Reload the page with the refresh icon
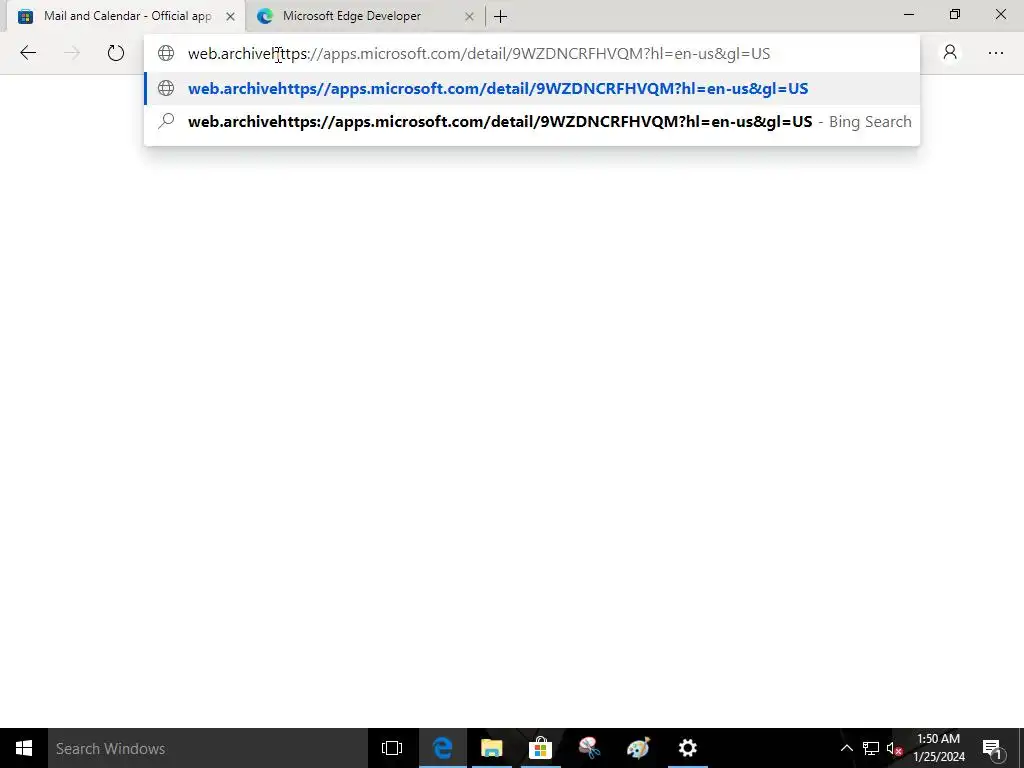Viewport: 1024px width, 768px height. 116,53
